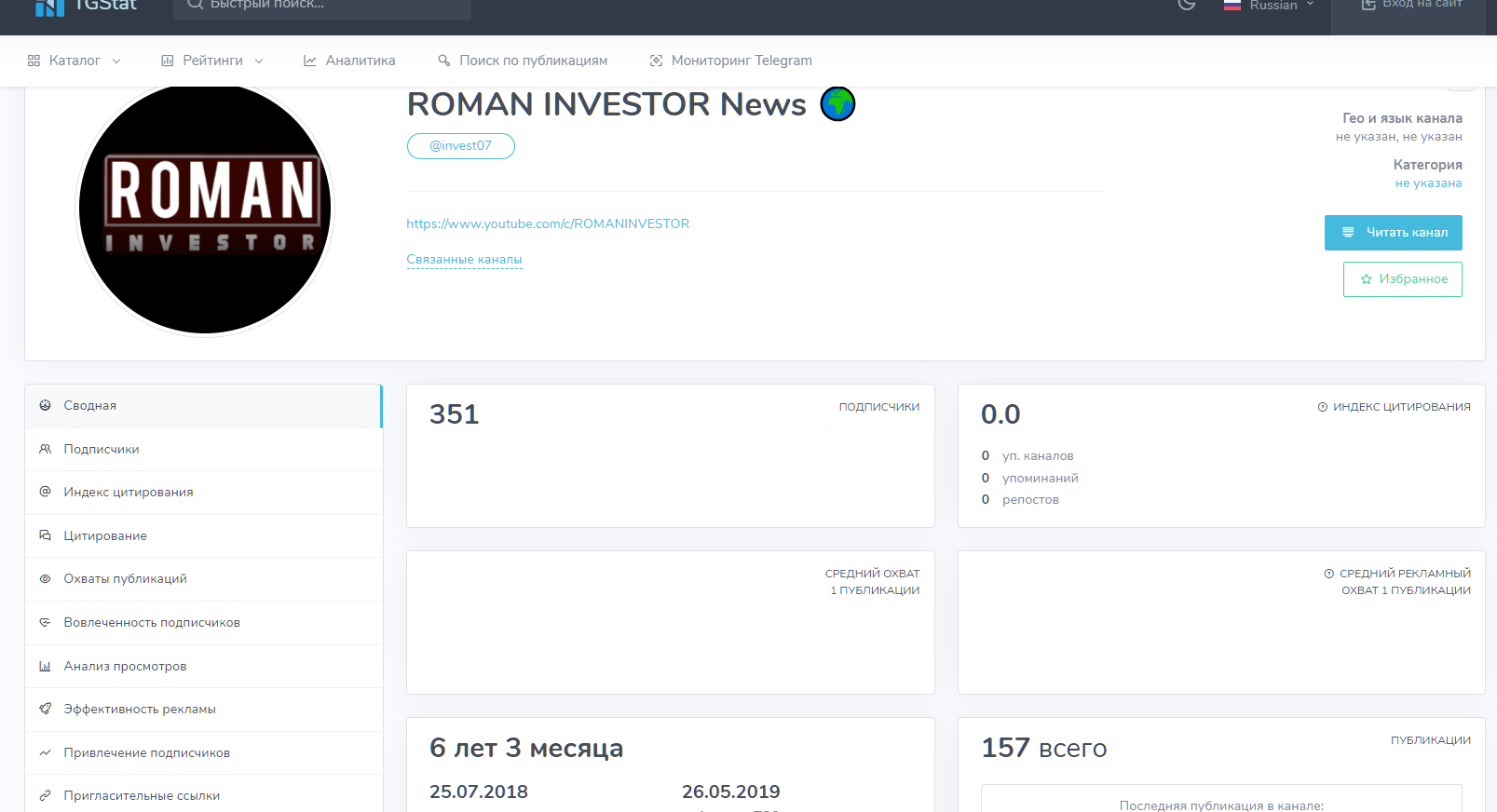1497x812 pixels.
Task: Click the '157 всего' publications value
Action: tap(1044, 748)
